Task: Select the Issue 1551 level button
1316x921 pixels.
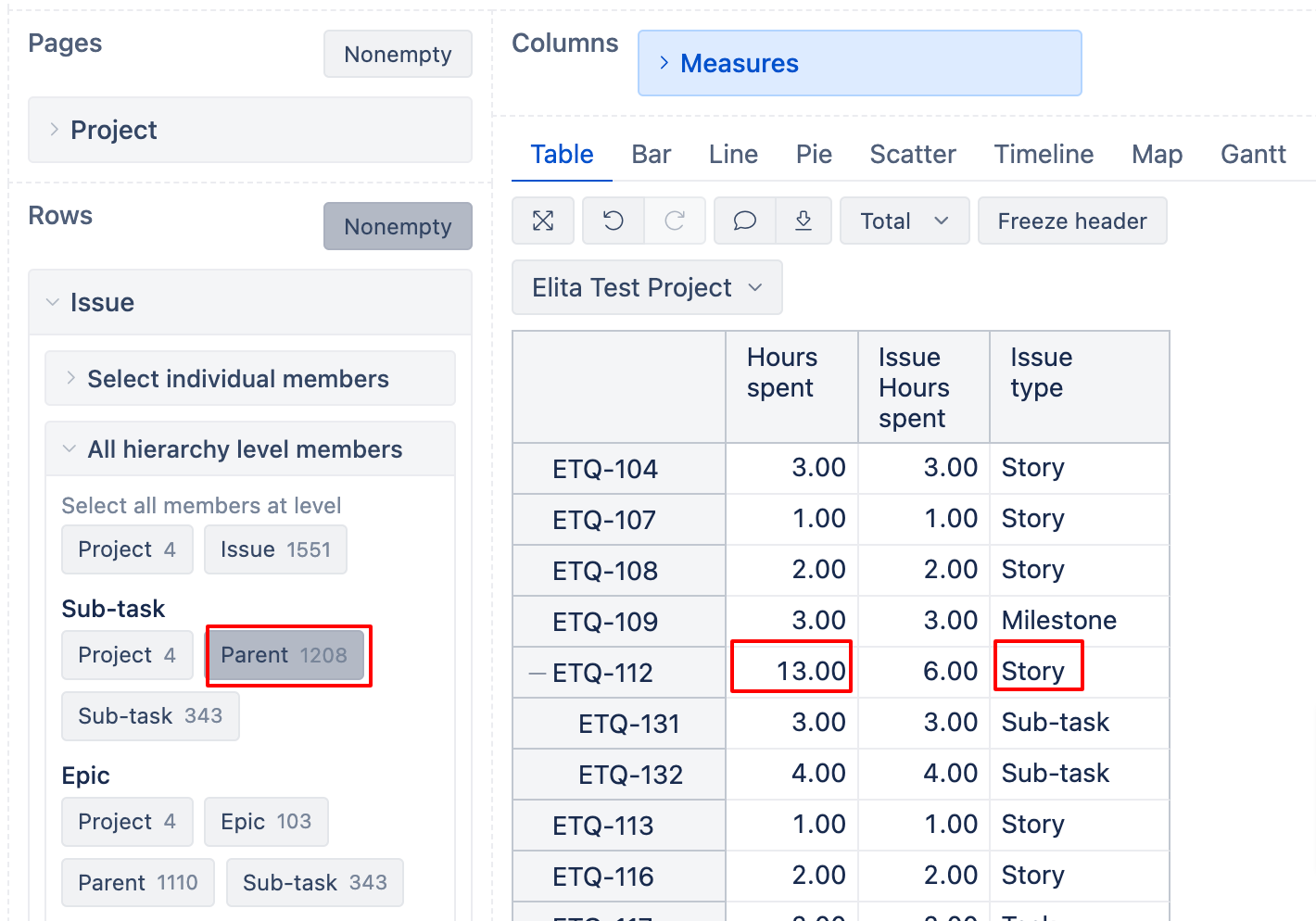Action: [x=275, y=549]
